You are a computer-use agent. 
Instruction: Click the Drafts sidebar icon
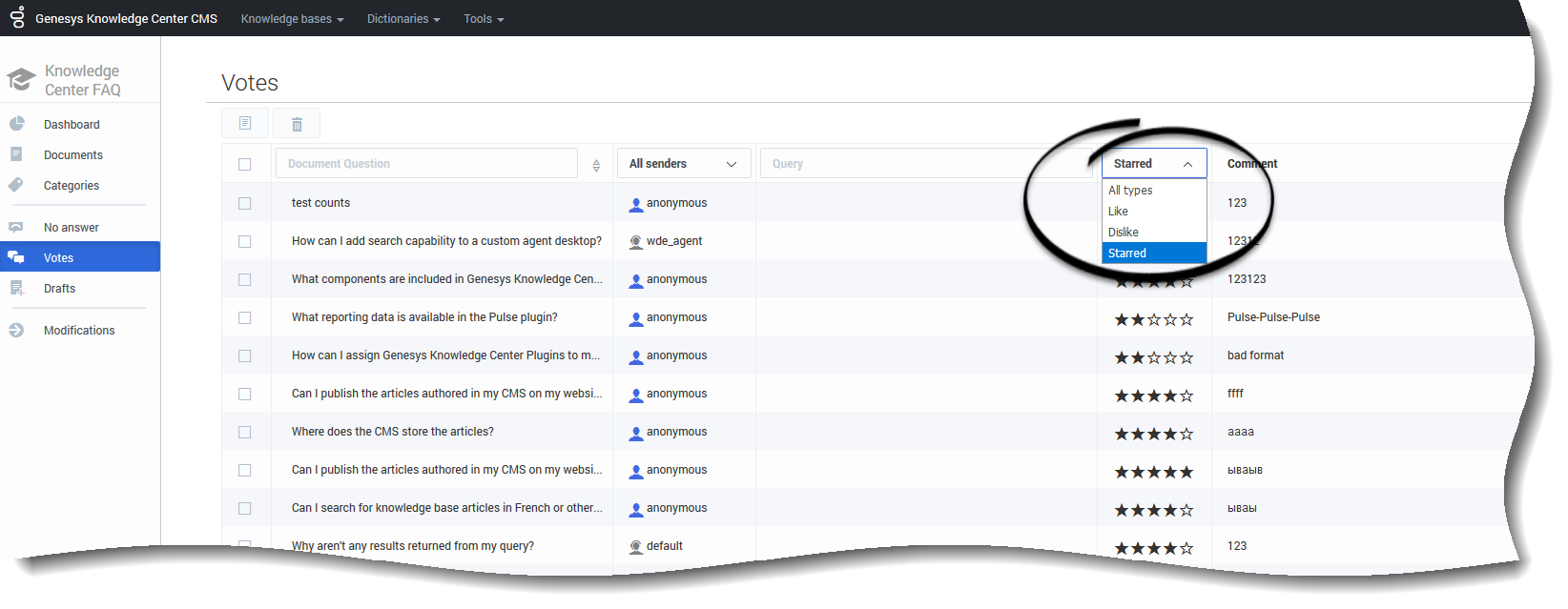[16, 288]
